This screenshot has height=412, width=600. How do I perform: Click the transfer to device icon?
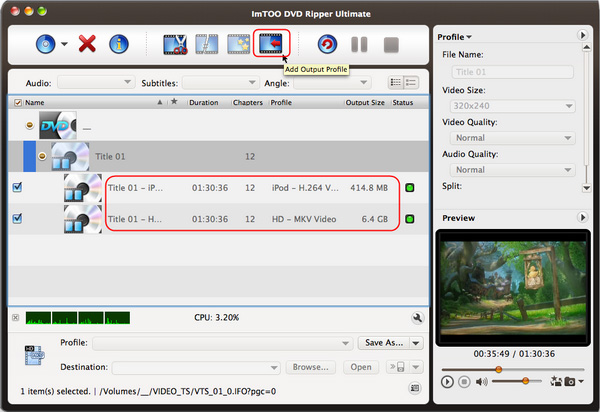pyautogui.click(x=397, y=367)
